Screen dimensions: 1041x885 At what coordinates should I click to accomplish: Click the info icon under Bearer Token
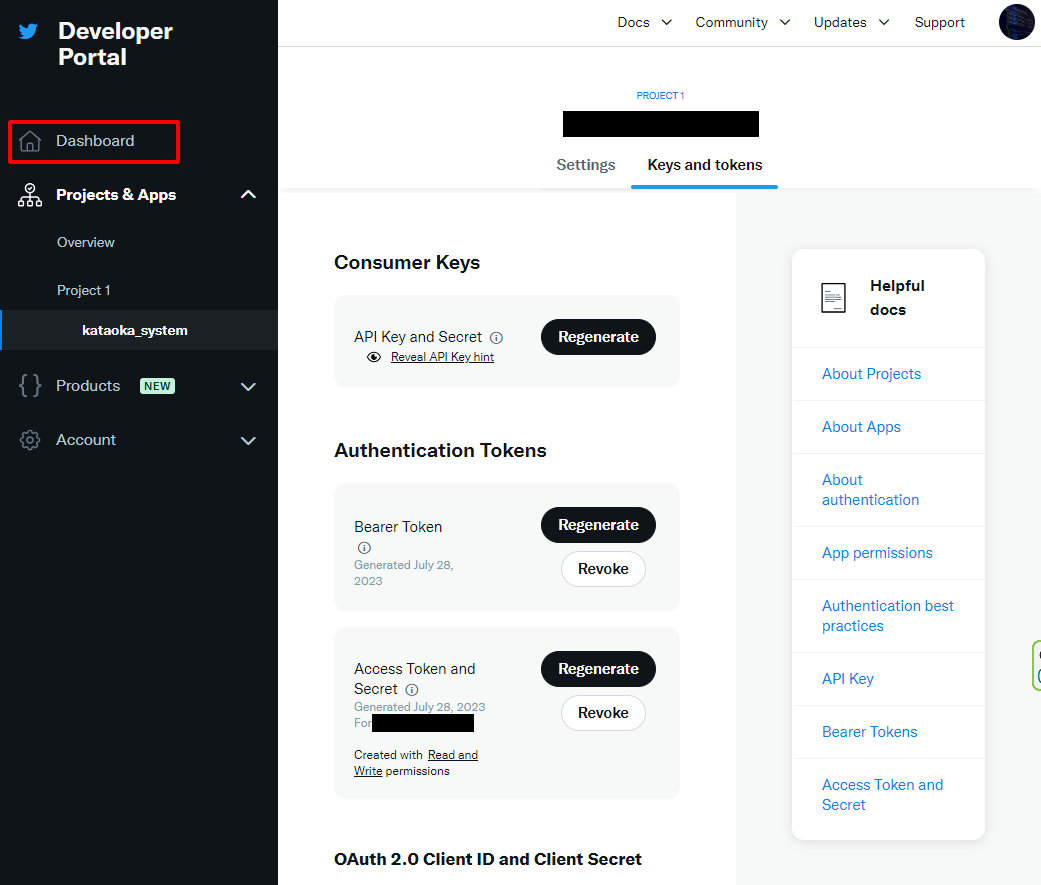(x=364, y=548)
